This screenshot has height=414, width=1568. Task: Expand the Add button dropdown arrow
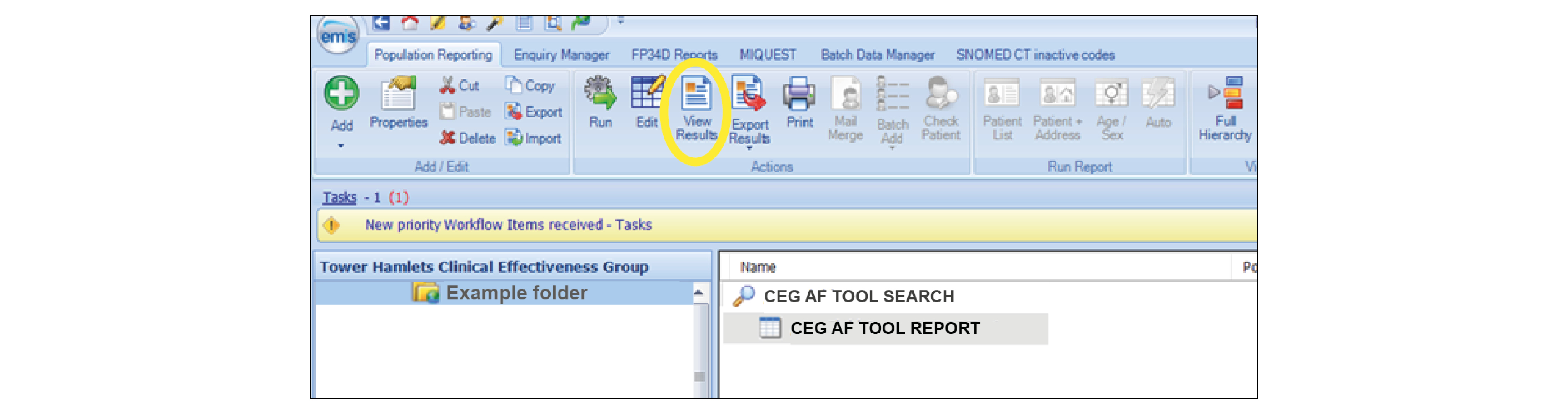(341, 146)
